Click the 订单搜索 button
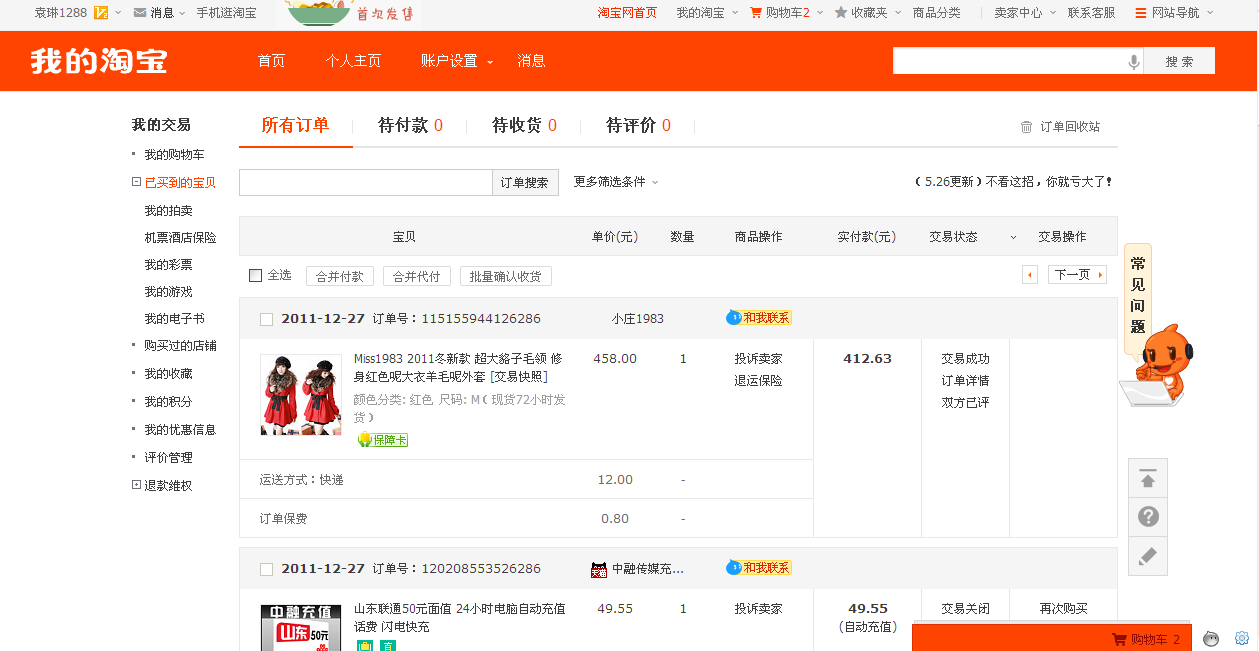The height and width of the screenshot is (651, 1259). tap(525, 183)
